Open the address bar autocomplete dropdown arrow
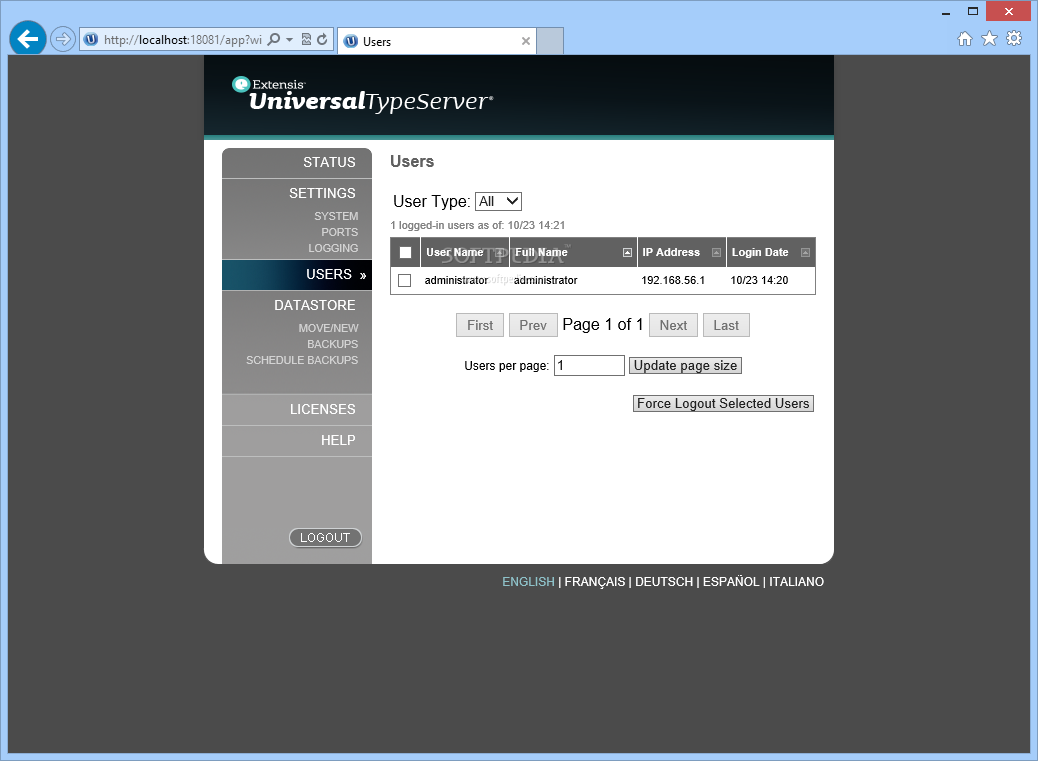This screenshot has width=1038, height=761. (x=289, y=40)
